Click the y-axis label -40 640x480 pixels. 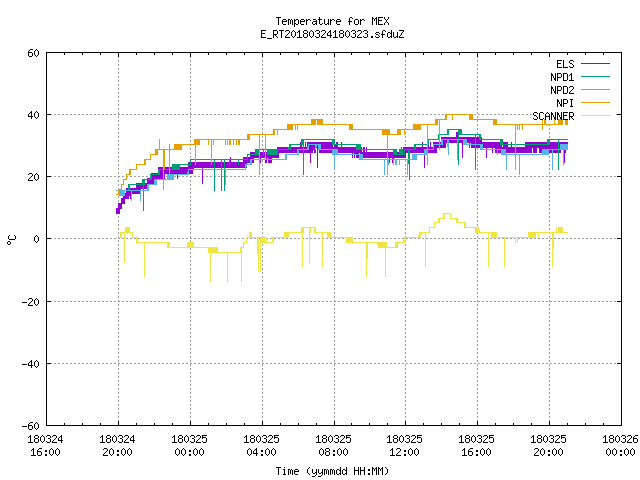coord(31,364)
